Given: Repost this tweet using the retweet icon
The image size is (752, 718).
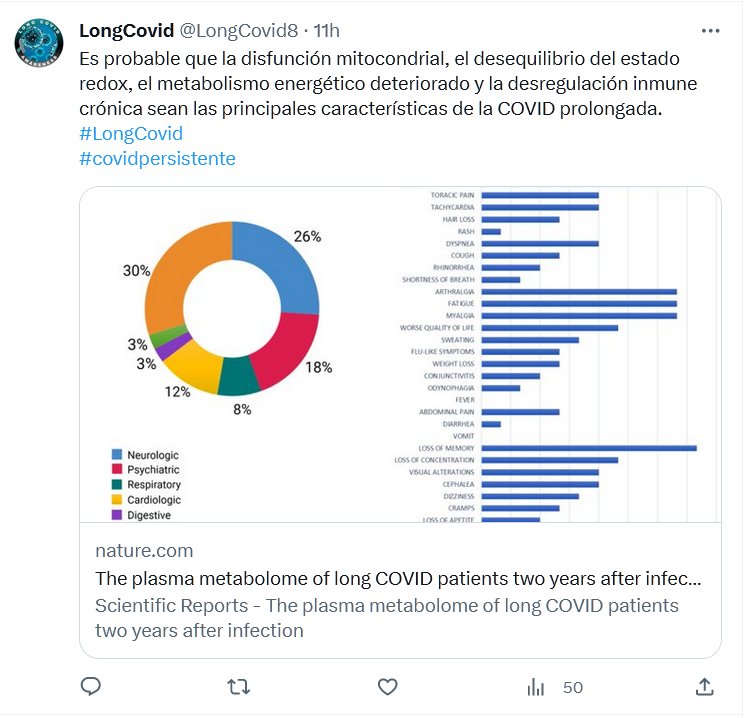Looking at the screenshot, I should [x=239, y=687].
